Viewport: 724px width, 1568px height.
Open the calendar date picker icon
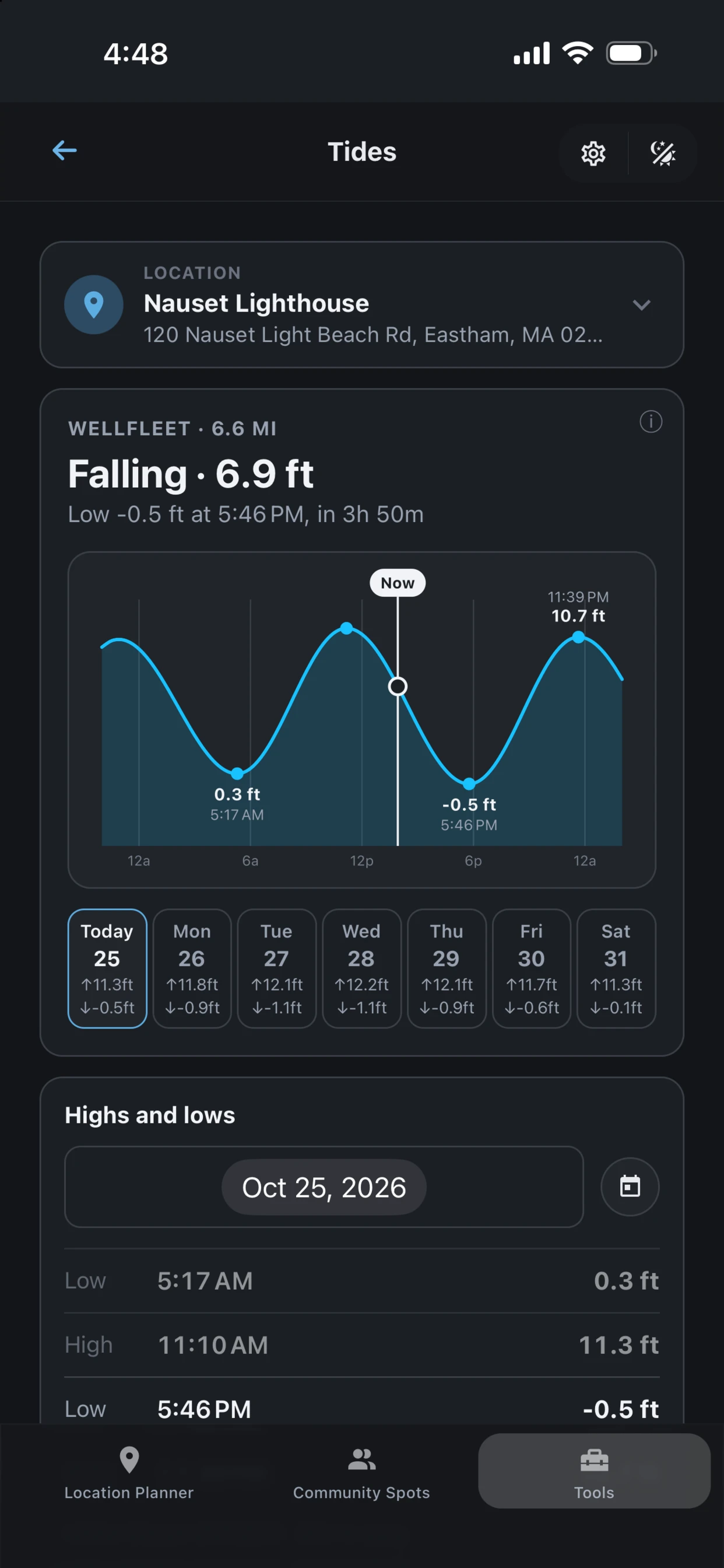click(x=630, y=1186)
